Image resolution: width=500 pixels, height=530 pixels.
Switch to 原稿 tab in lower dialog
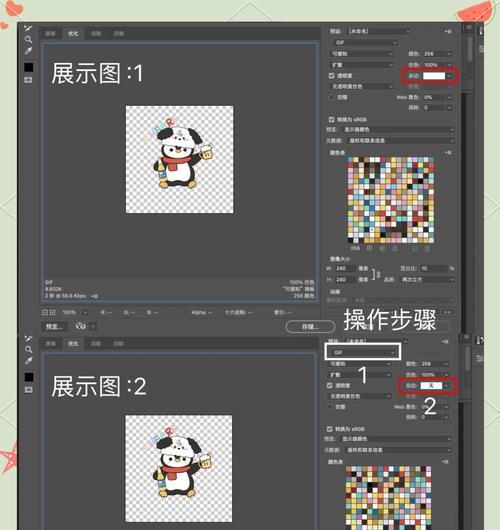point(50,343)
